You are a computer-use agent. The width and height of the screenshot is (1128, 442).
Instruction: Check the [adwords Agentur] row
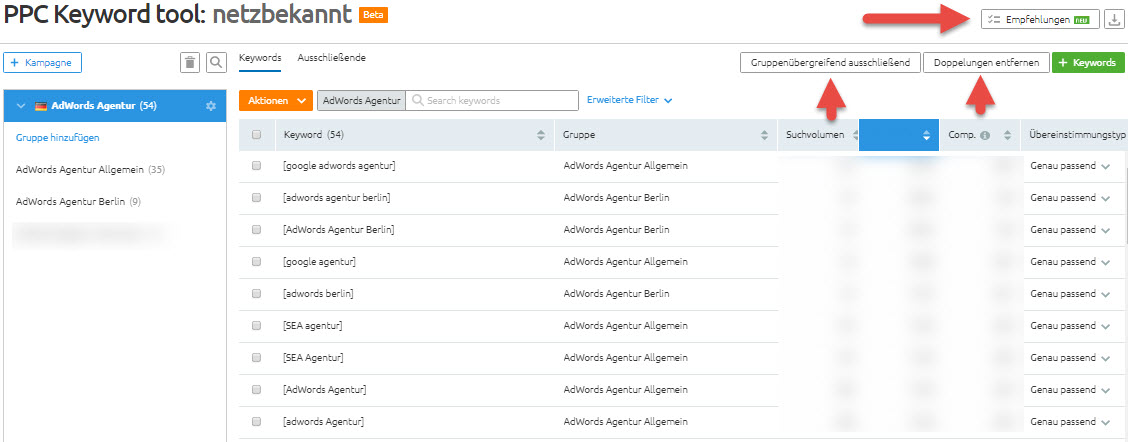click(257, 421)
